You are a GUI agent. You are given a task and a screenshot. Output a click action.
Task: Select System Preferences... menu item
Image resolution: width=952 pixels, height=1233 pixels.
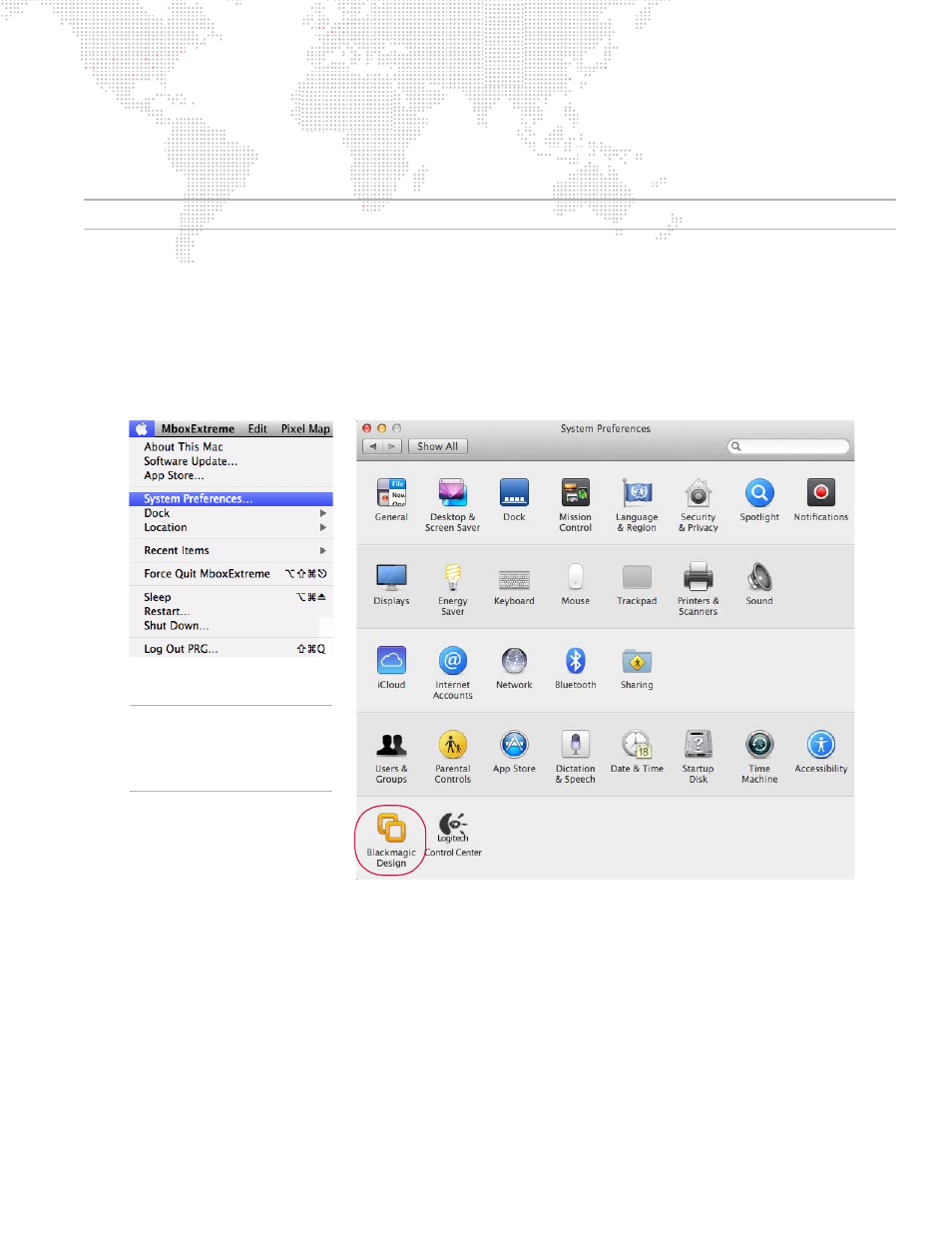231,498
